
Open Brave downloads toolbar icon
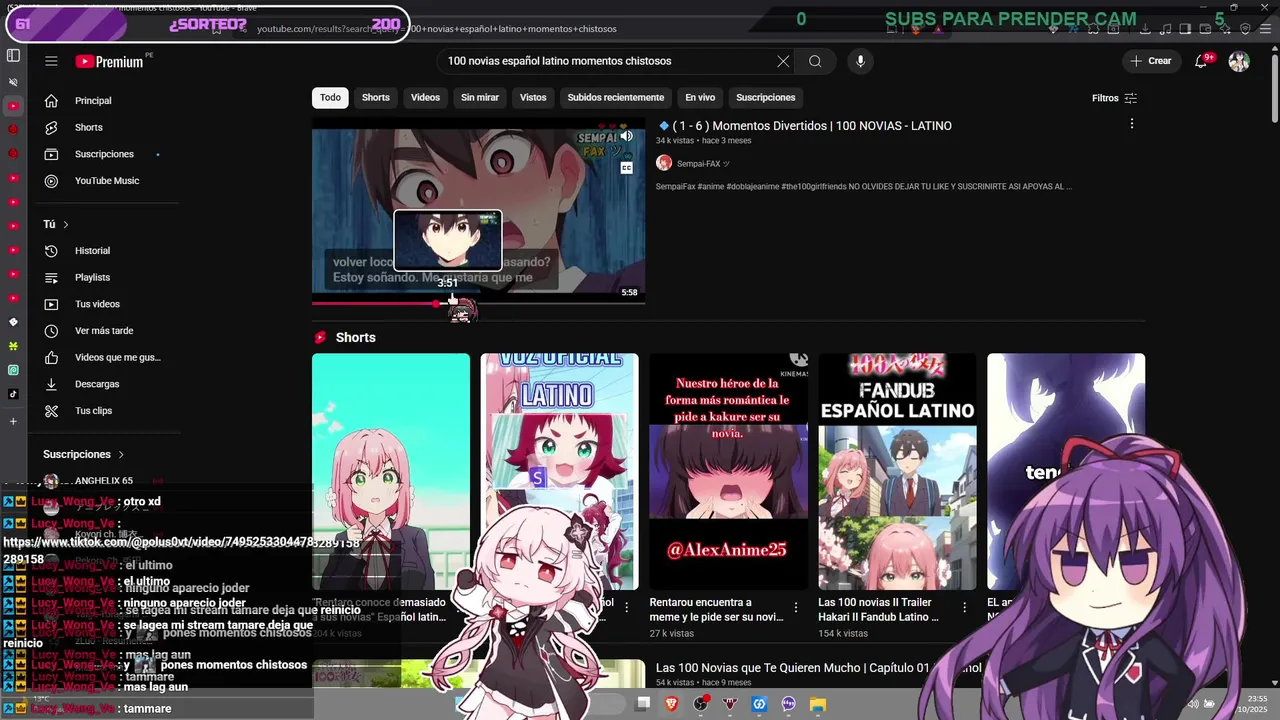coord(1146,29)
